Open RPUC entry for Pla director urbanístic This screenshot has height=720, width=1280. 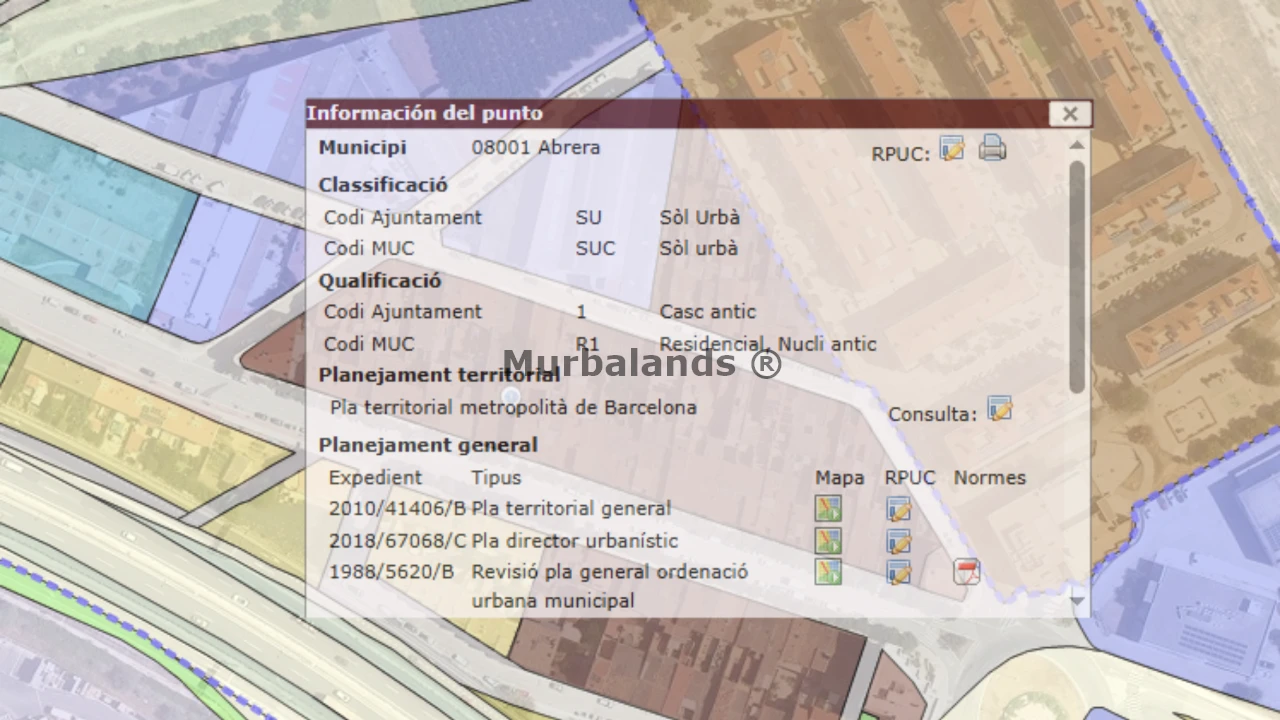(x=898, y=541)
